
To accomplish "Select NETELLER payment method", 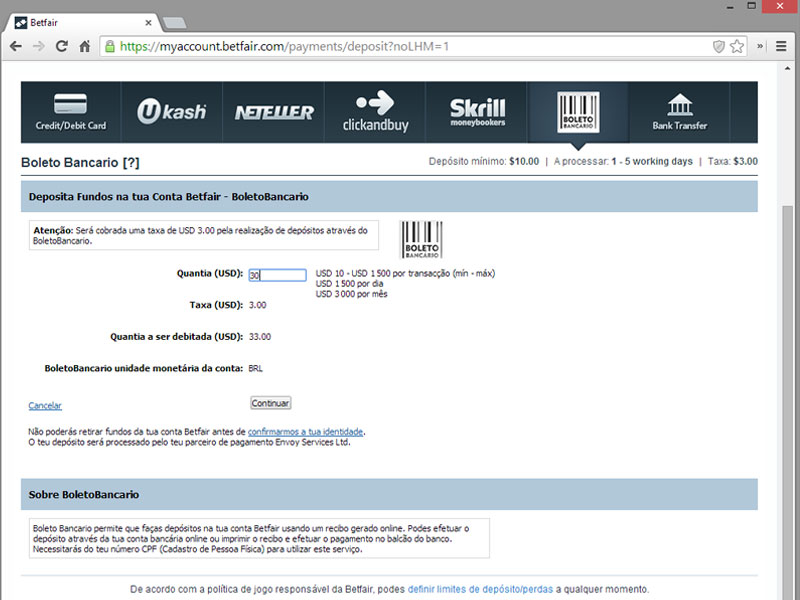I will pyautogui.click(x=274, y=112).
